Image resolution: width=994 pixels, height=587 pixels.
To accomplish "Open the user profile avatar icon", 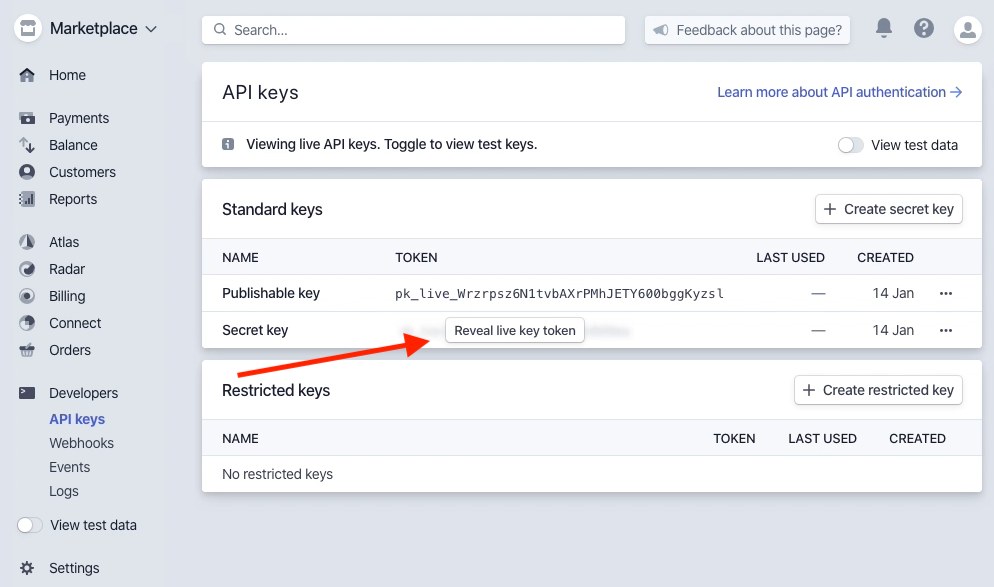I will coord(967,30).
